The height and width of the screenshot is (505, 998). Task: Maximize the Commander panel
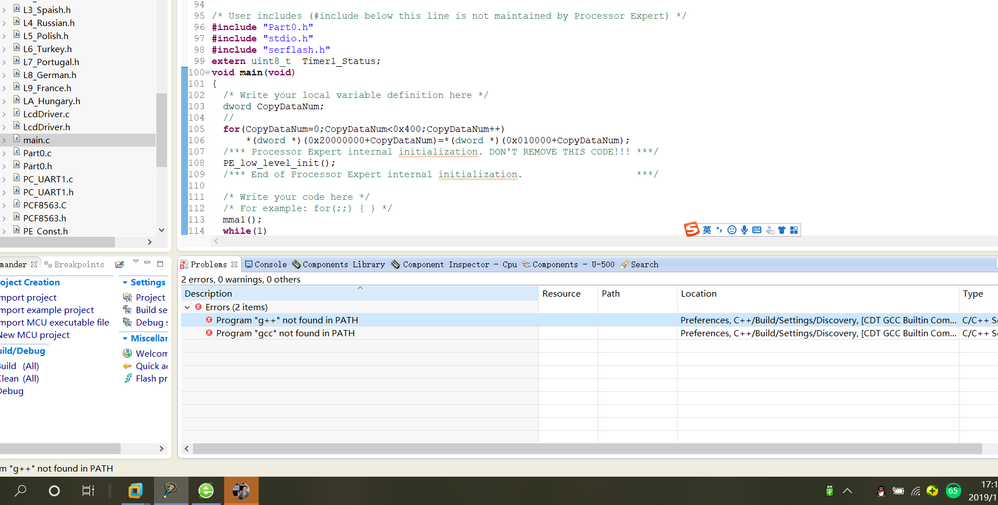160,263
